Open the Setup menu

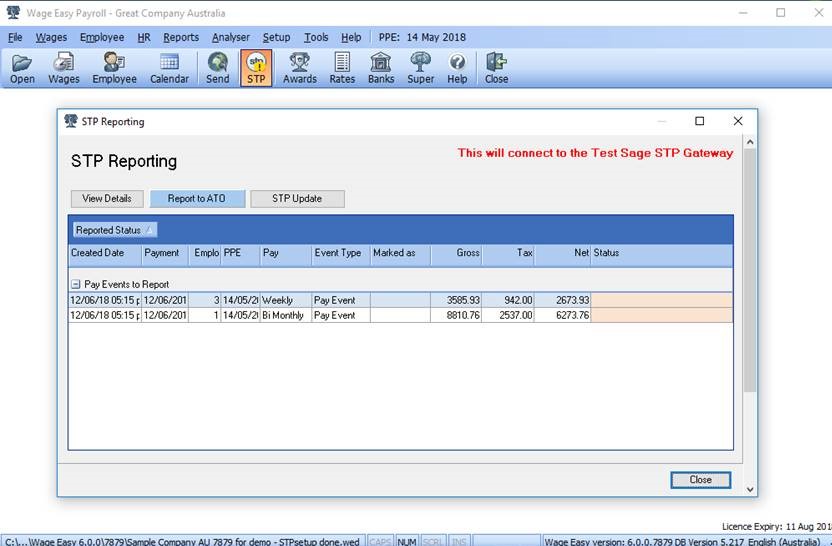click(x=276, y=38)
